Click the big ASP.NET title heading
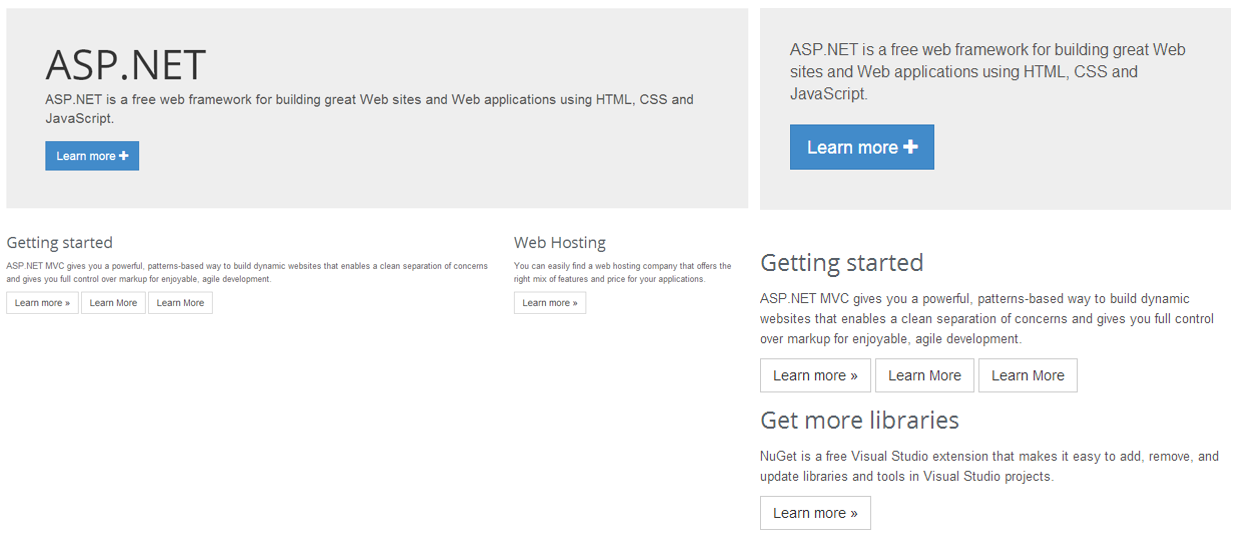The width and height of the screenshot is (1240, 539). point(125,65)
